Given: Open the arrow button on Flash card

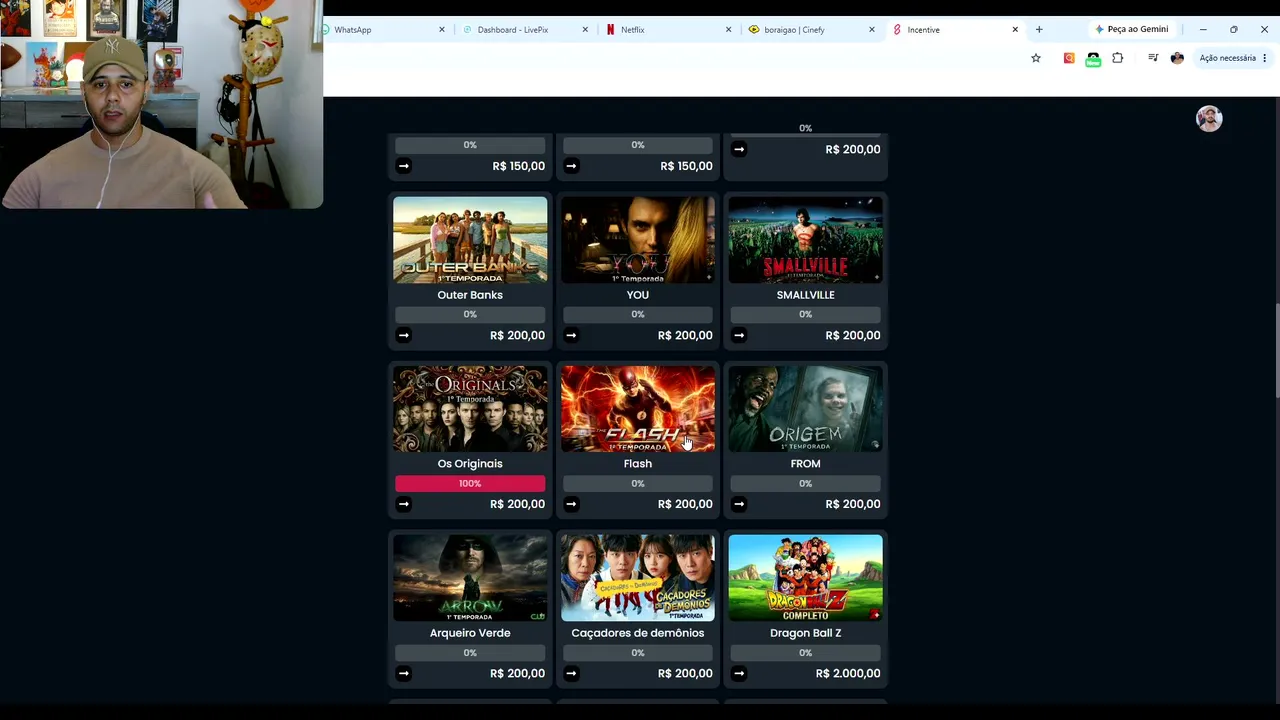Looking at the screenshot, I should (x=571, y=504).
